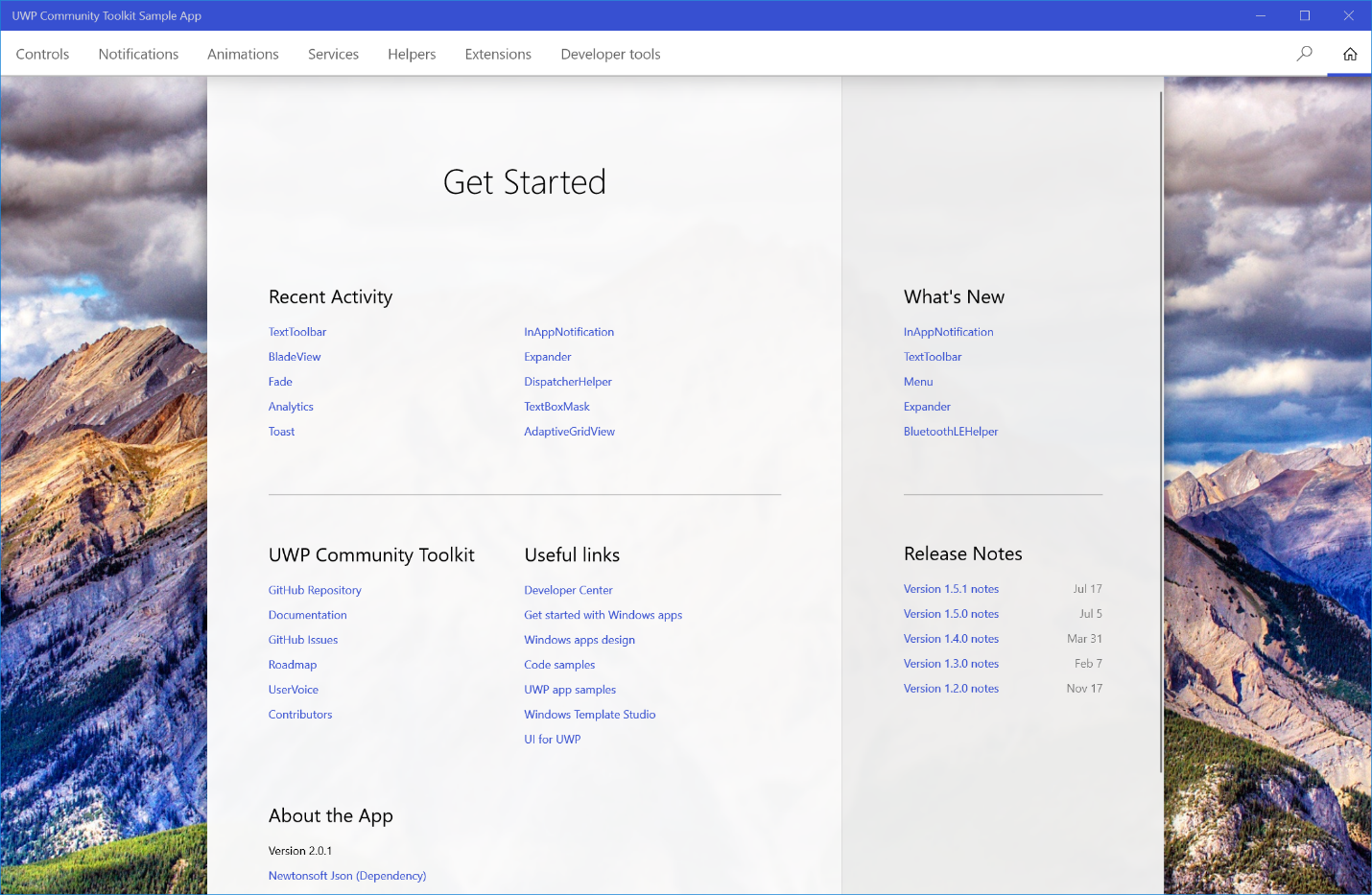
Task: Open the AdaptiveGridView link
Action: (569, 432)
